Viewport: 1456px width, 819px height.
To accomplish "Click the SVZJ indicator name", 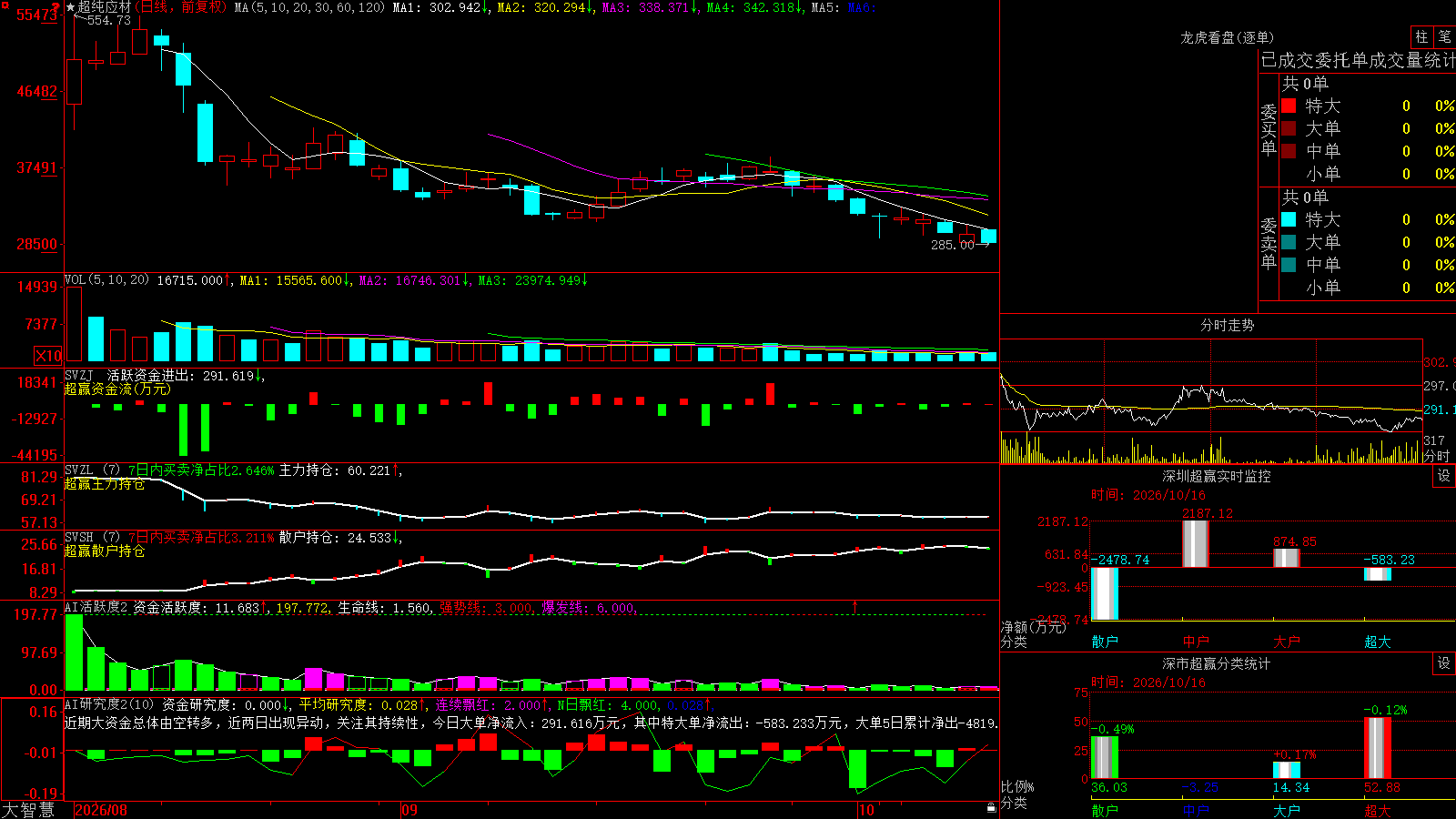I will coord(79,375).
